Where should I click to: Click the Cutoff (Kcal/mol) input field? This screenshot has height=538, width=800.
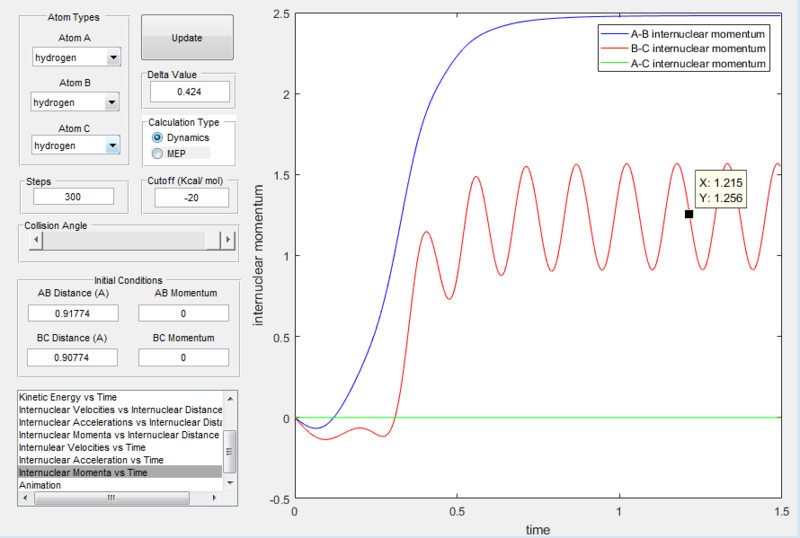[x=191, y=198]
